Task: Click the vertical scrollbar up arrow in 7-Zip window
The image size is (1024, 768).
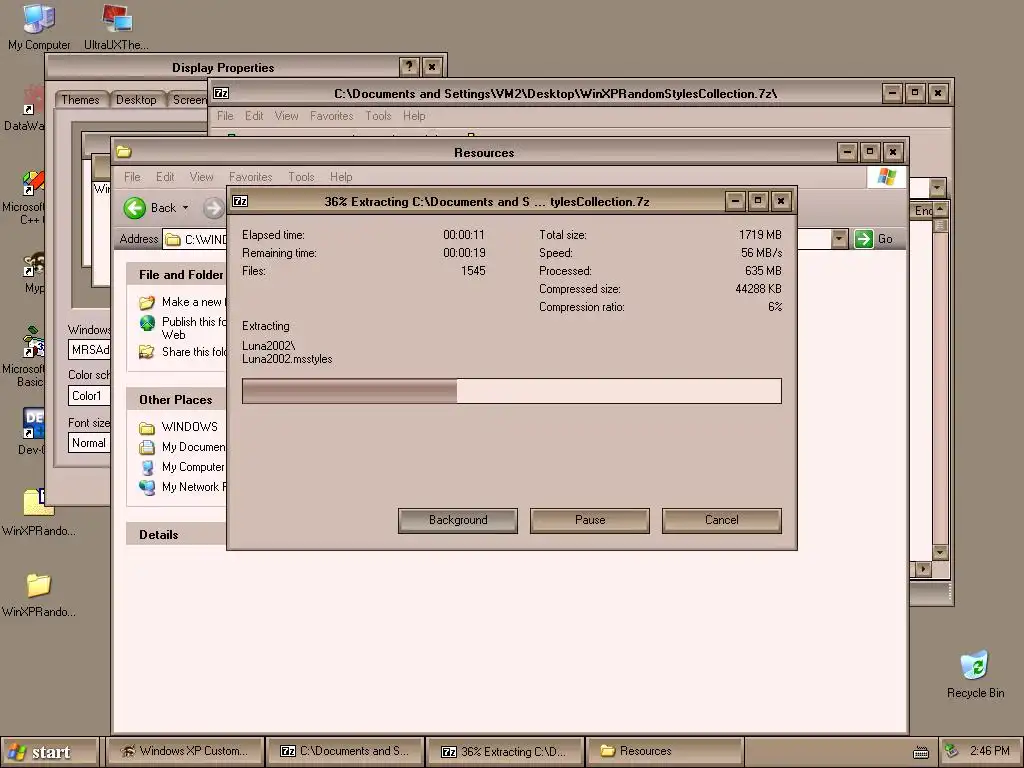Action: 940,210
